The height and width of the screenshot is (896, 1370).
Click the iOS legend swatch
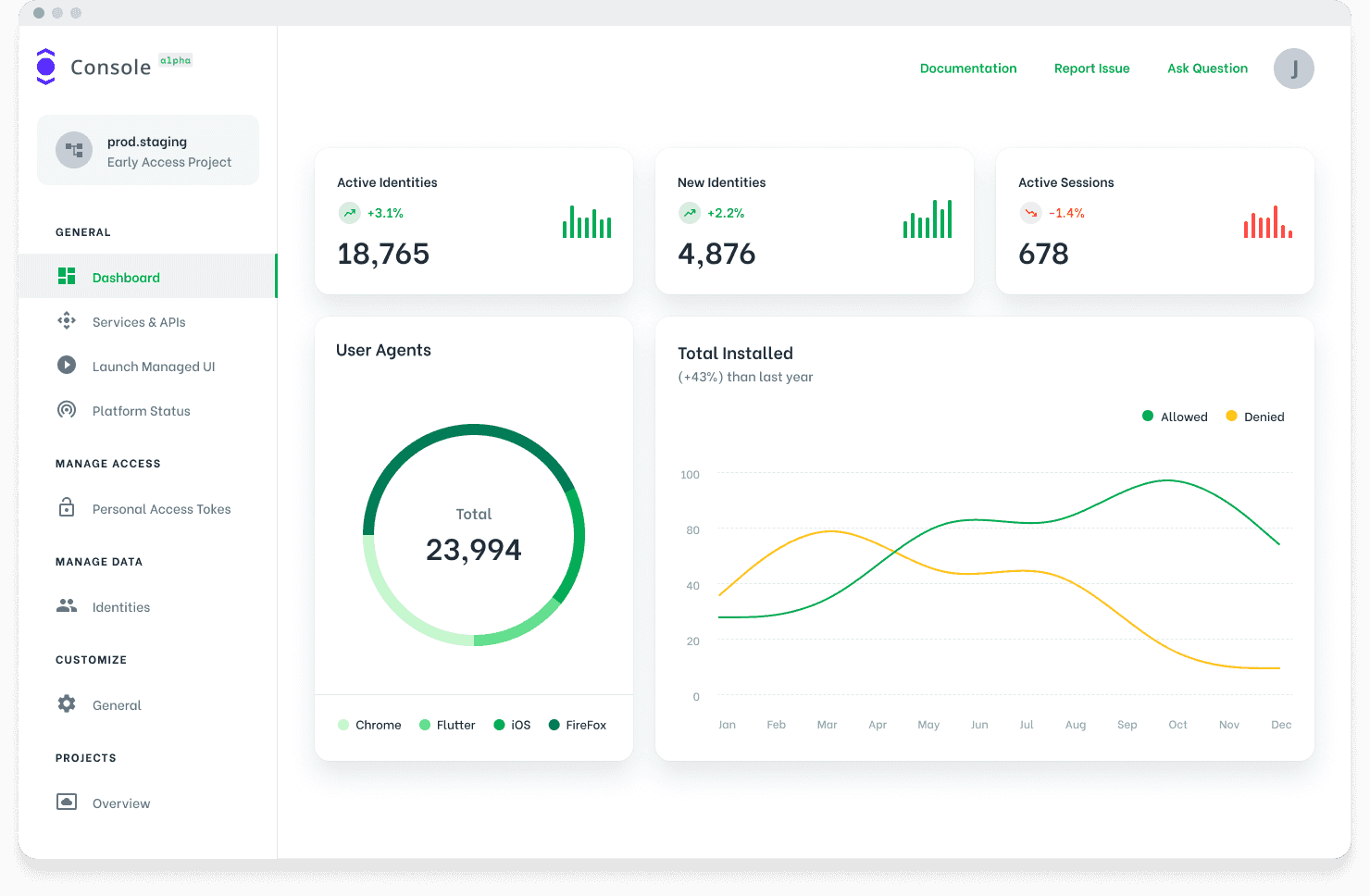[499, 725]
